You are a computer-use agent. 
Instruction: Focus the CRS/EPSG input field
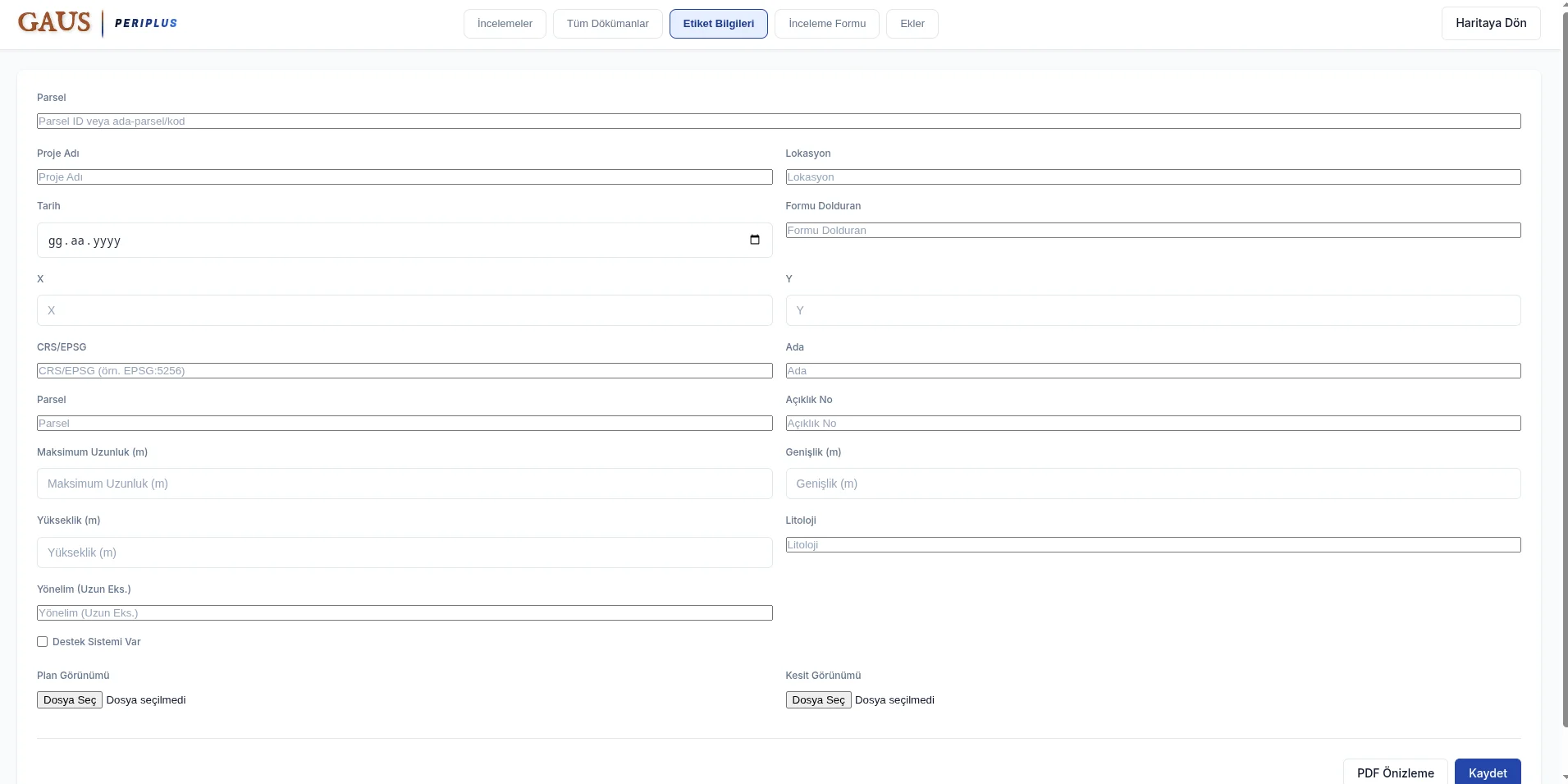405,371
